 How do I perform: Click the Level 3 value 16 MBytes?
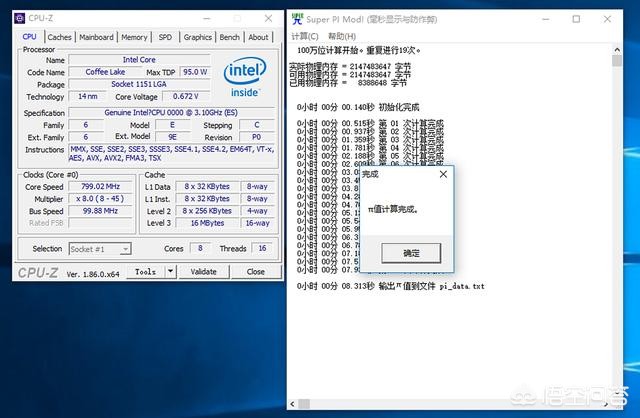(207, 223)
